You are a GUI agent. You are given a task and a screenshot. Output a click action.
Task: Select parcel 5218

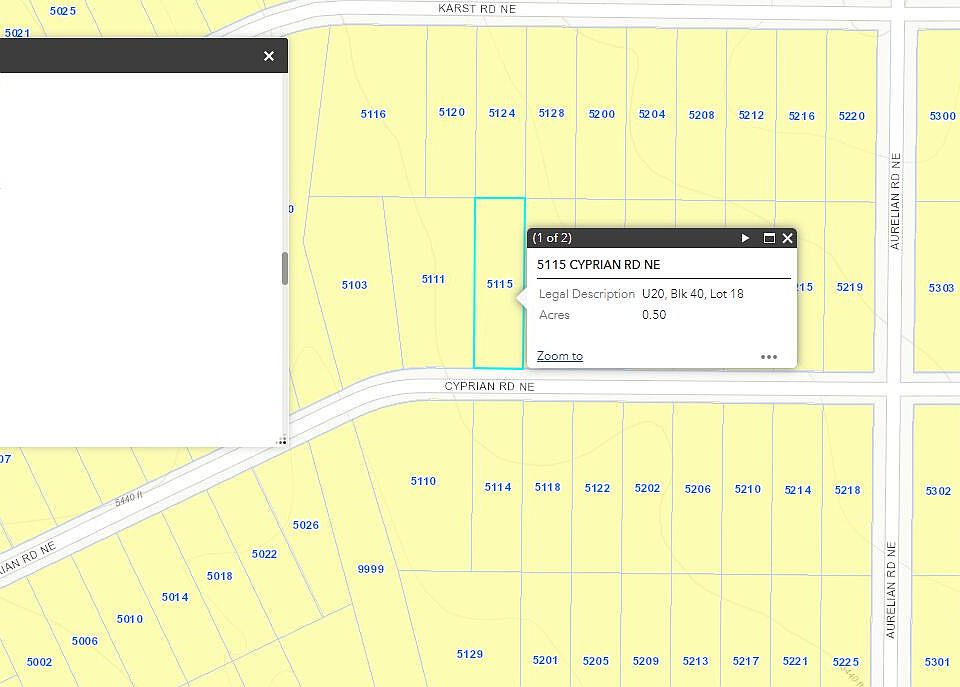(847, 490)
